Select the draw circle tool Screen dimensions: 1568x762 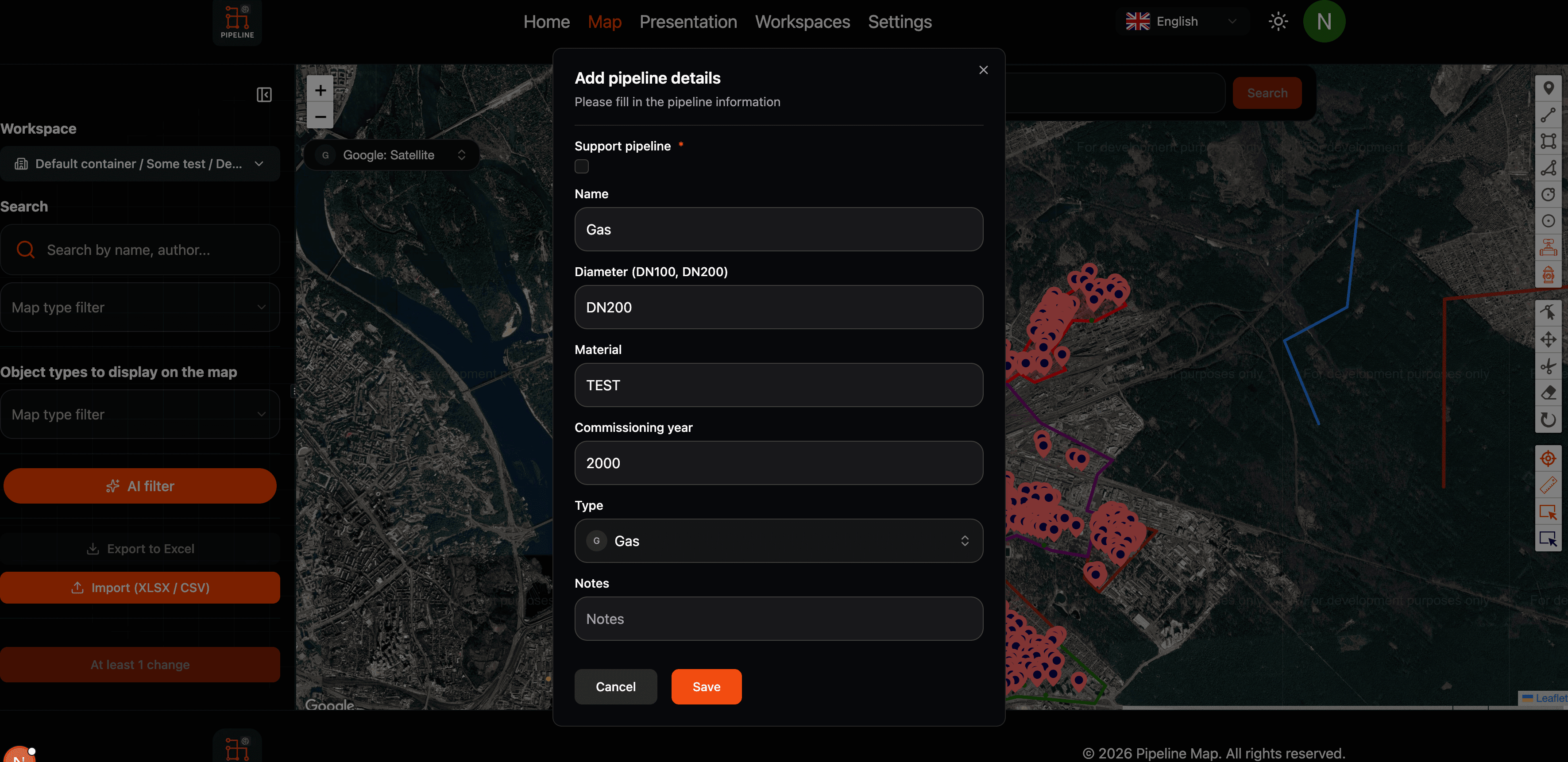(1548, 195)
